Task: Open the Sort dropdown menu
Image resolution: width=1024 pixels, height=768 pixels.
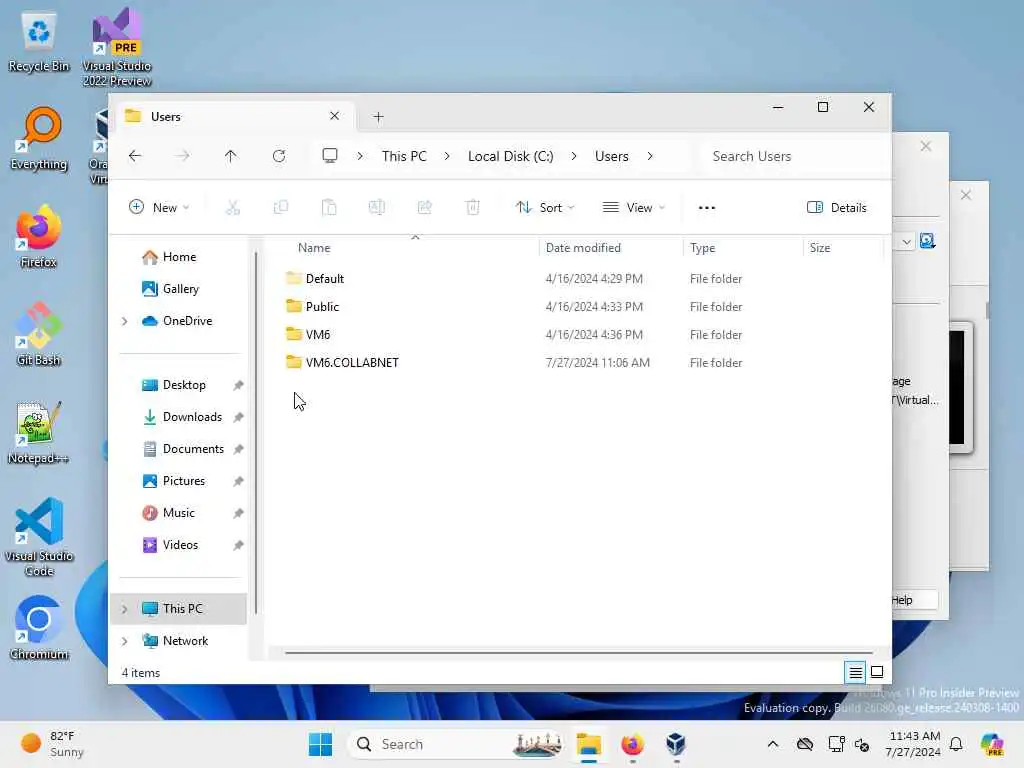Action: click(x=545, y=208)
